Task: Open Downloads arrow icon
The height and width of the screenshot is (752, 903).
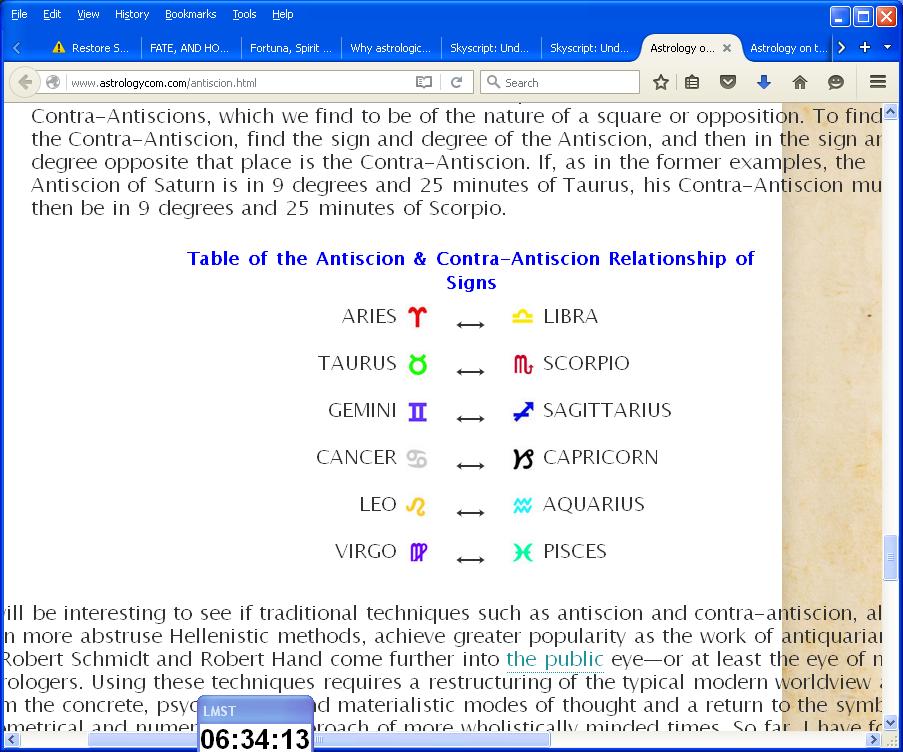Action: 764,82
